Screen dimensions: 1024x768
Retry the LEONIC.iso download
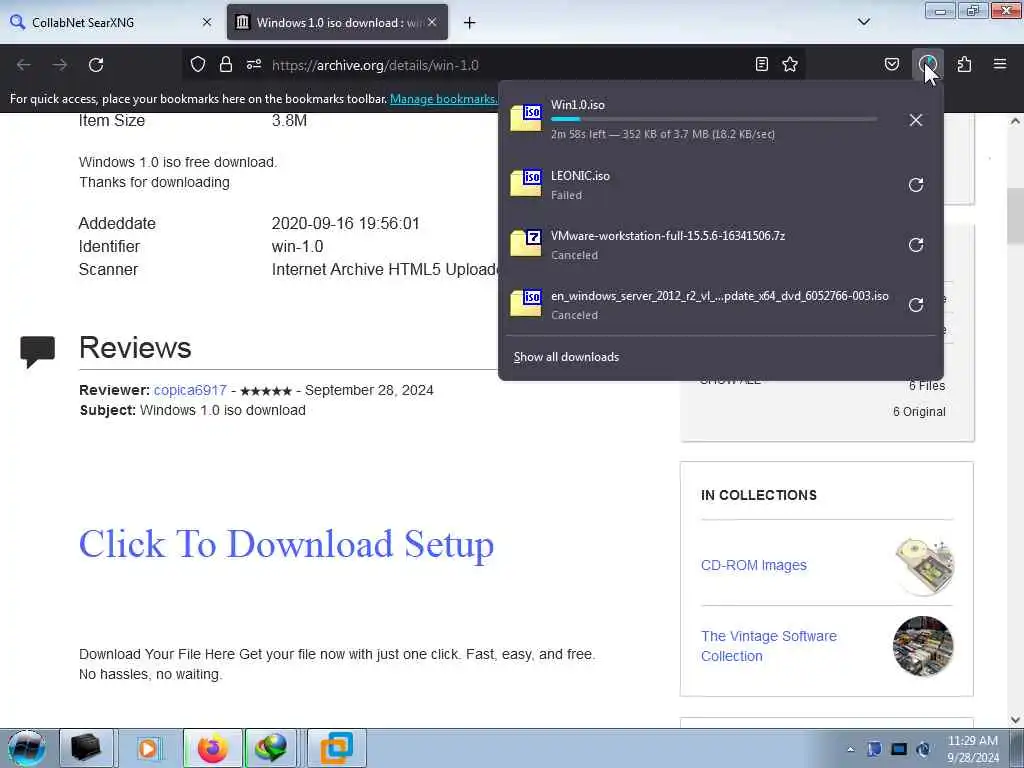tap(916, 185)
